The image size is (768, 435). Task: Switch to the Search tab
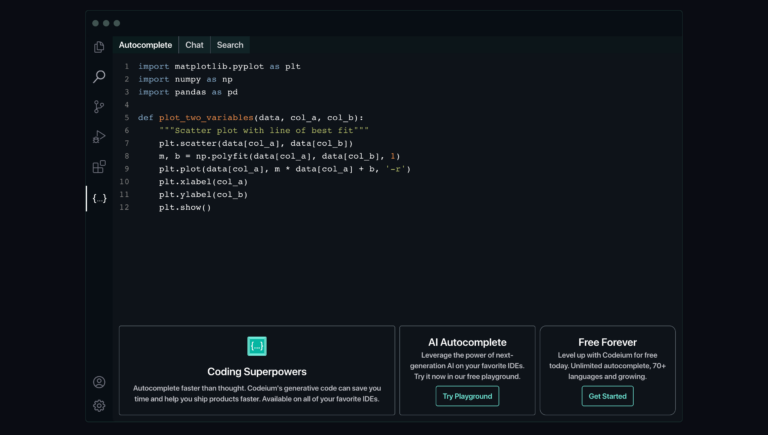[230, 45]
